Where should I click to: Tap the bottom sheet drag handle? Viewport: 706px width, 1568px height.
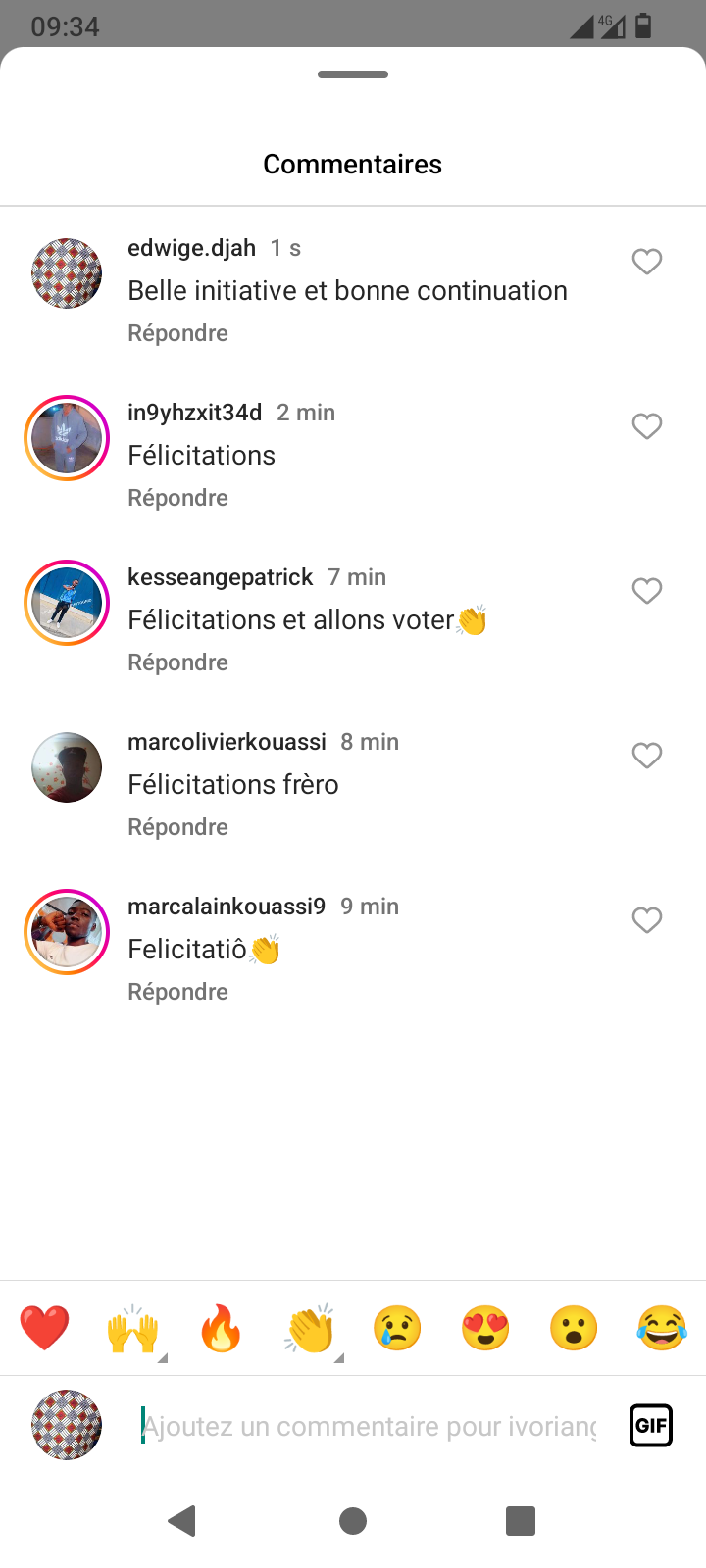coord(353,74)
